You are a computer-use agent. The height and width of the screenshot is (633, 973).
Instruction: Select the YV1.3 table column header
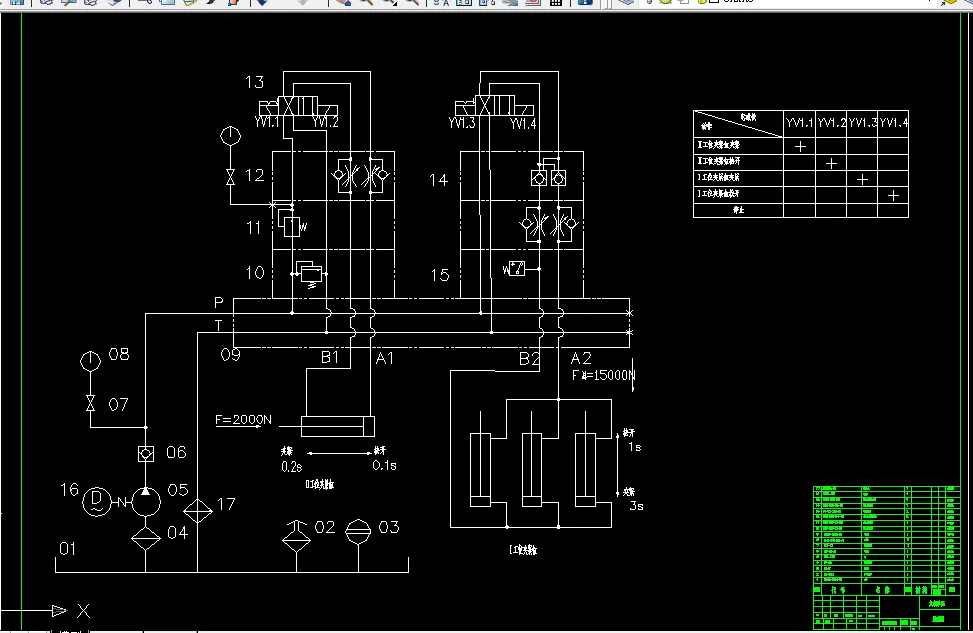863,122
